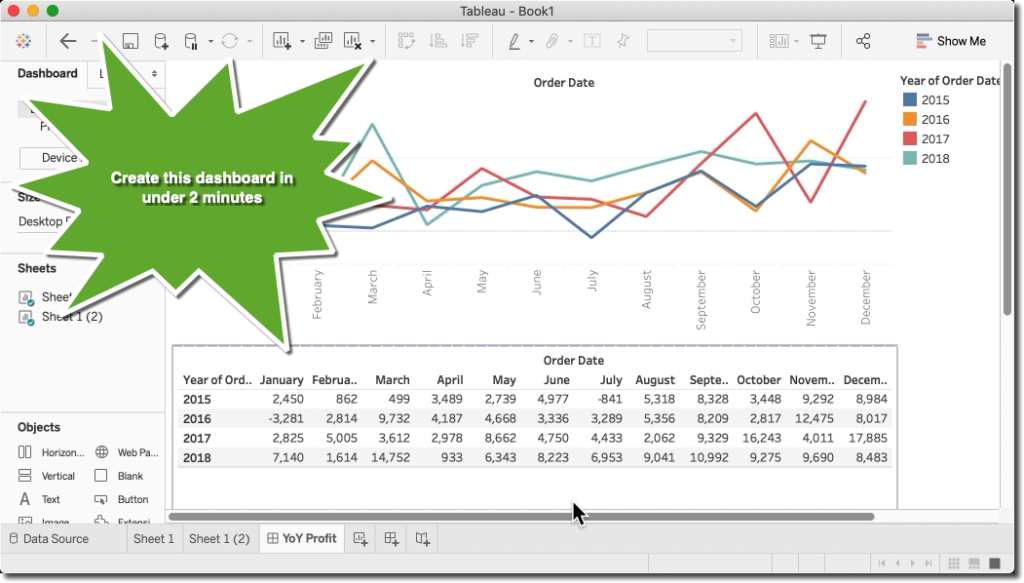Add a Web Page object
Screen dimensions: 1024x583
pyautogui.click(x=127, y=452)
